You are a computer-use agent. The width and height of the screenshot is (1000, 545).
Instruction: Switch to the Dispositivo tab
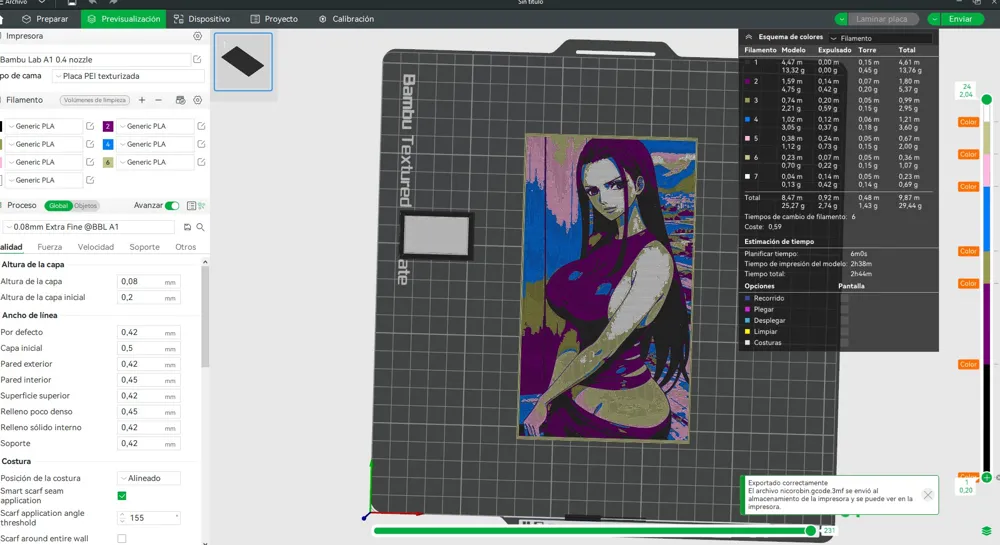point(202,19)
